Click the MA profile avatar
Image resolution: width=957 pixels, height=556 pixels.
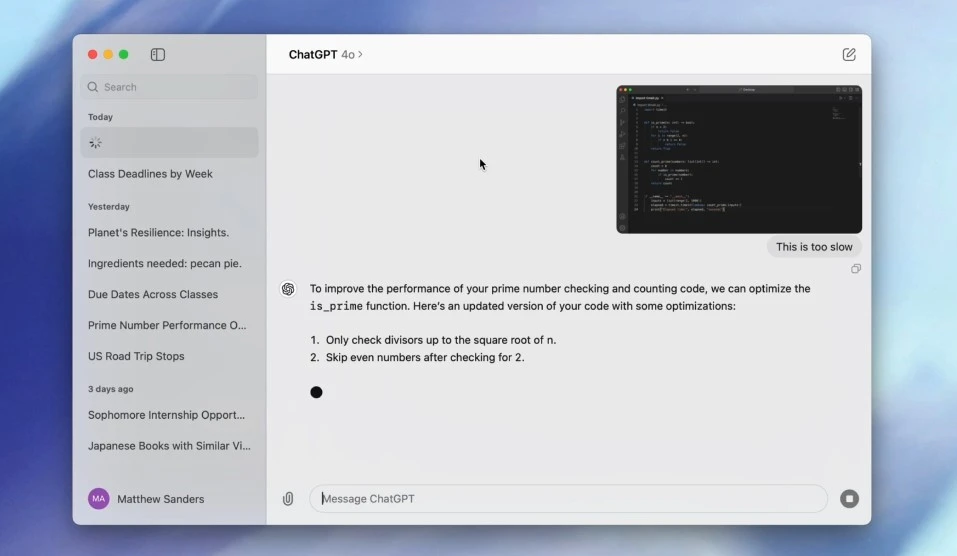(98, 499)
